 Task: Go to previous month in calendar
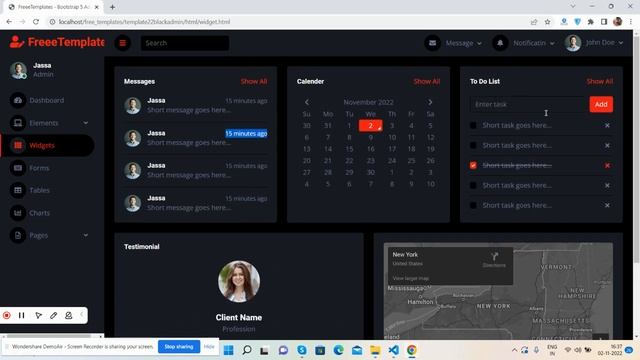pos(307,102)
